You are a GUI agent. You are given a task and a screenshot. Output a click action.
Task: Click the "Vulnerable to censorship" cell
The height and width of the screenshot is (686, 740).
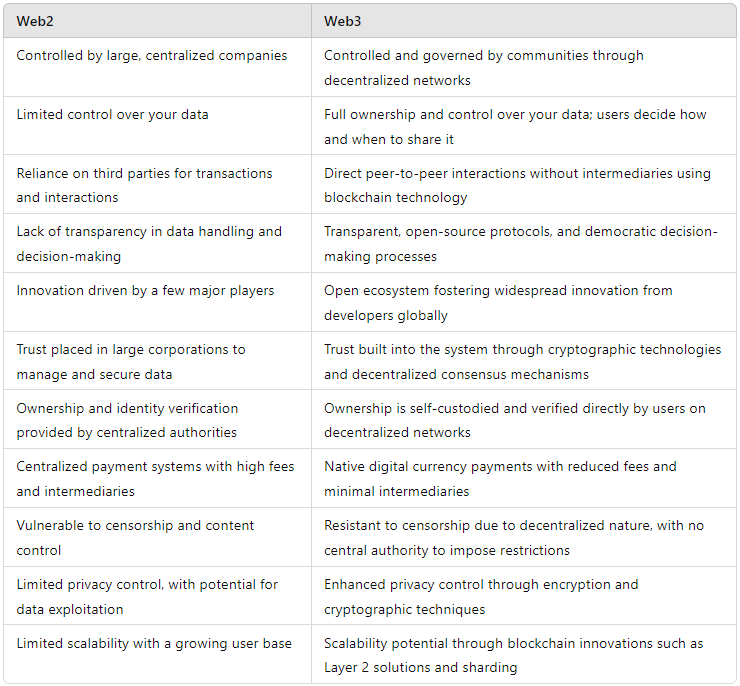(x=135, y=537)
